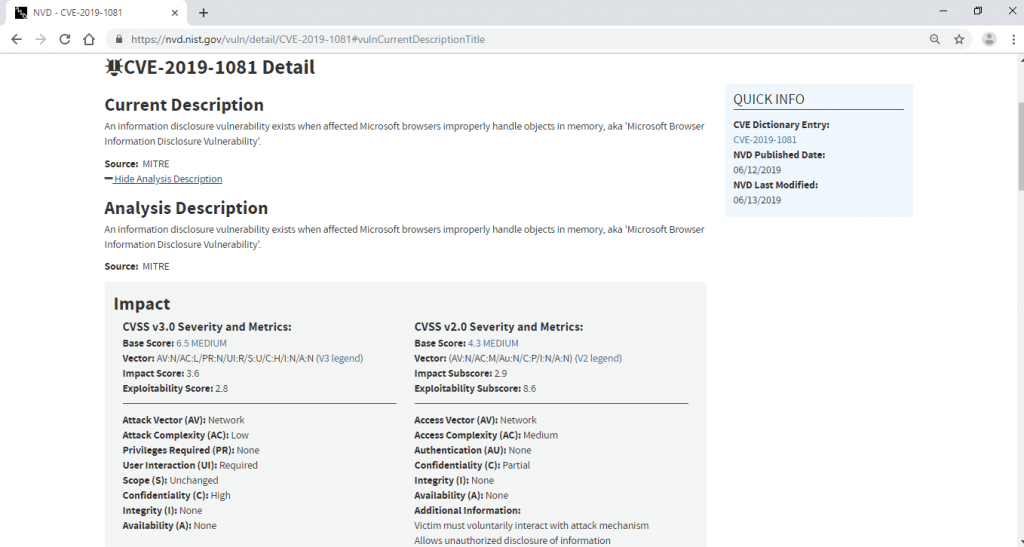Image resolution: width=1024 pixels, height=547 pixels.
Task: Click Victim must voluntarily interact text
Action: tap(532, 525)
